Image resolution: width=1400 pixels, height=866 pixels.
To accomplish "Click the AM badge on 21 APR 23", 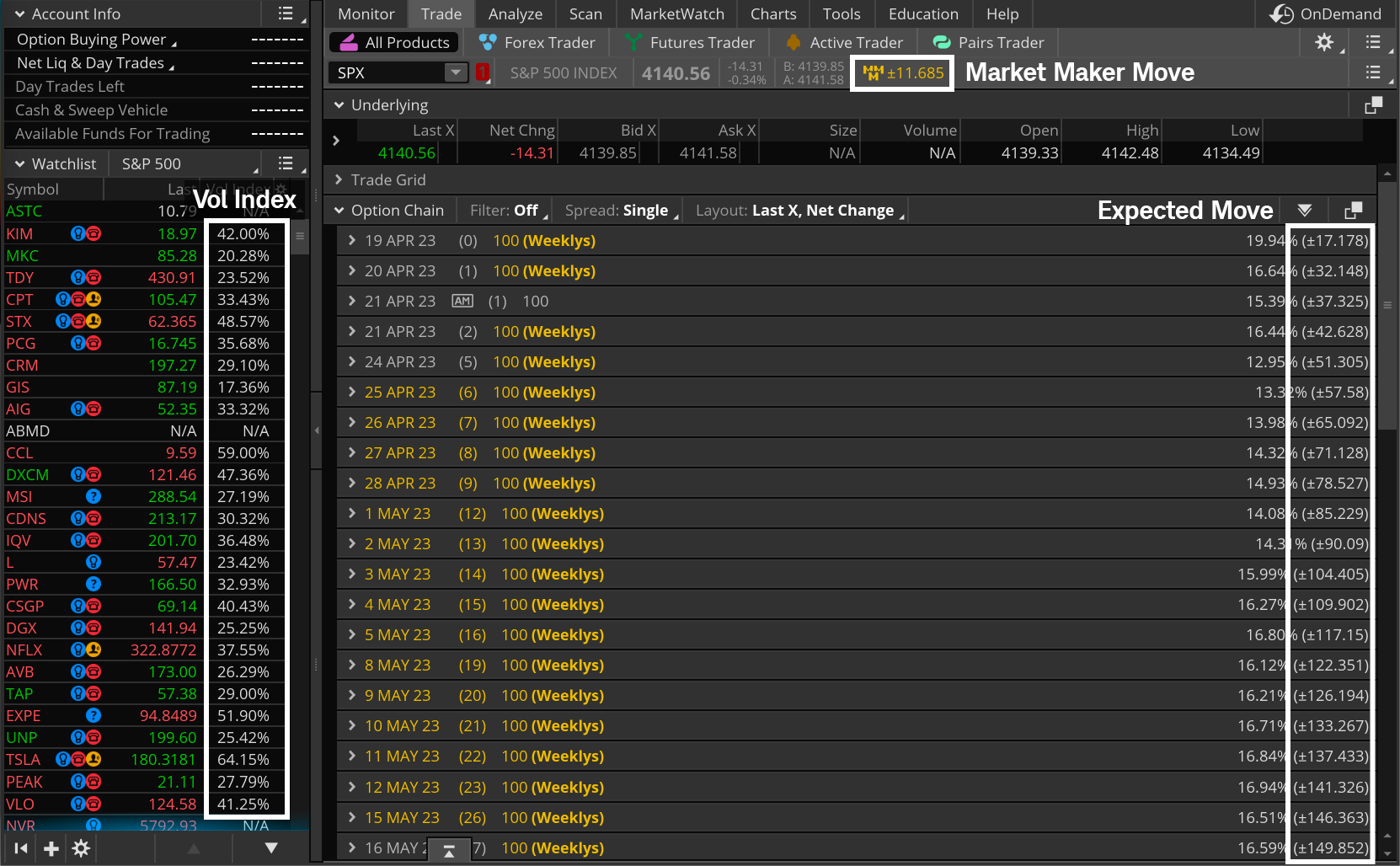I will tap(462, 301).
